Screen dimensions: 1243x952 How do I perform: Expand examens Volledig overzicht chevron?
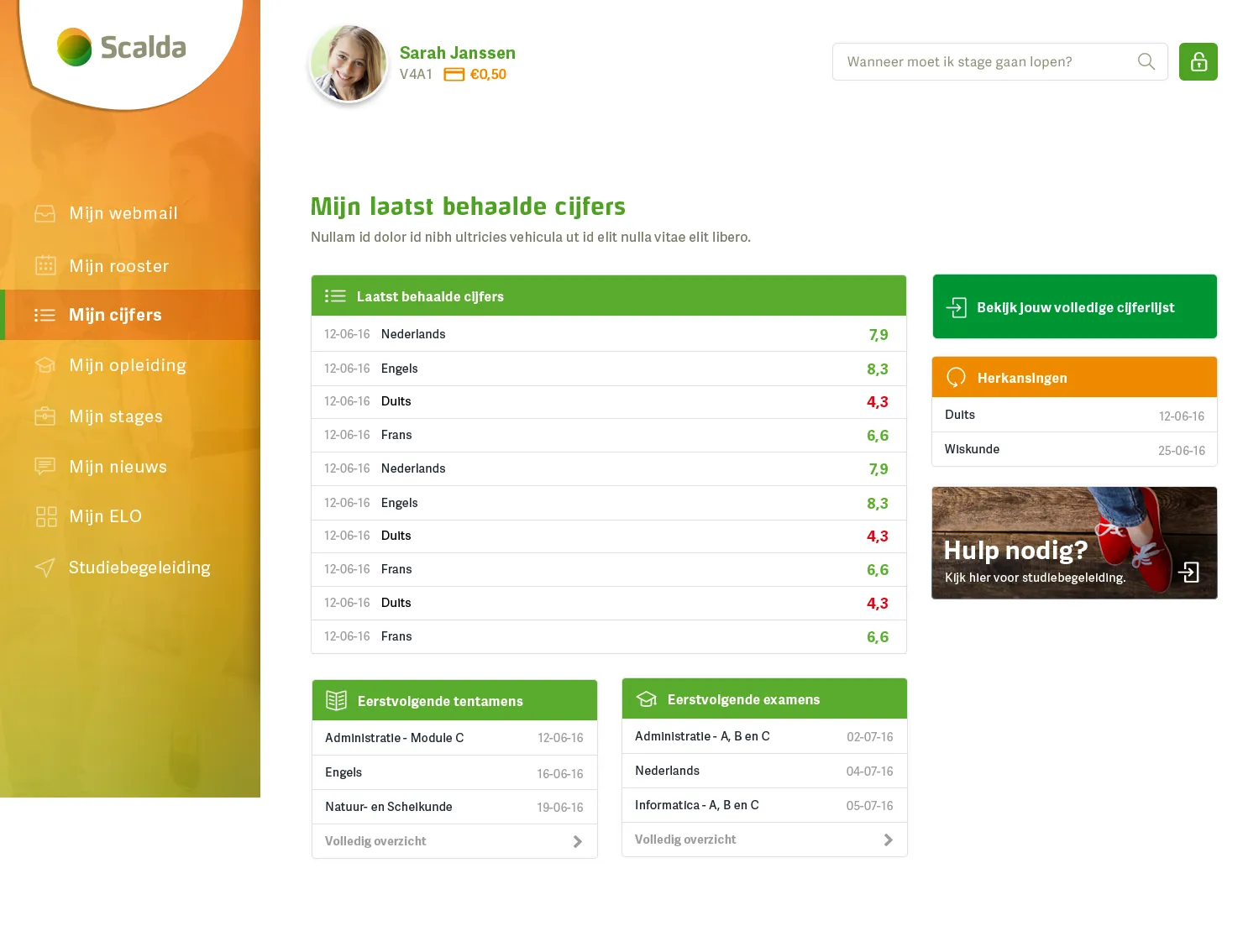coord(889,840)
